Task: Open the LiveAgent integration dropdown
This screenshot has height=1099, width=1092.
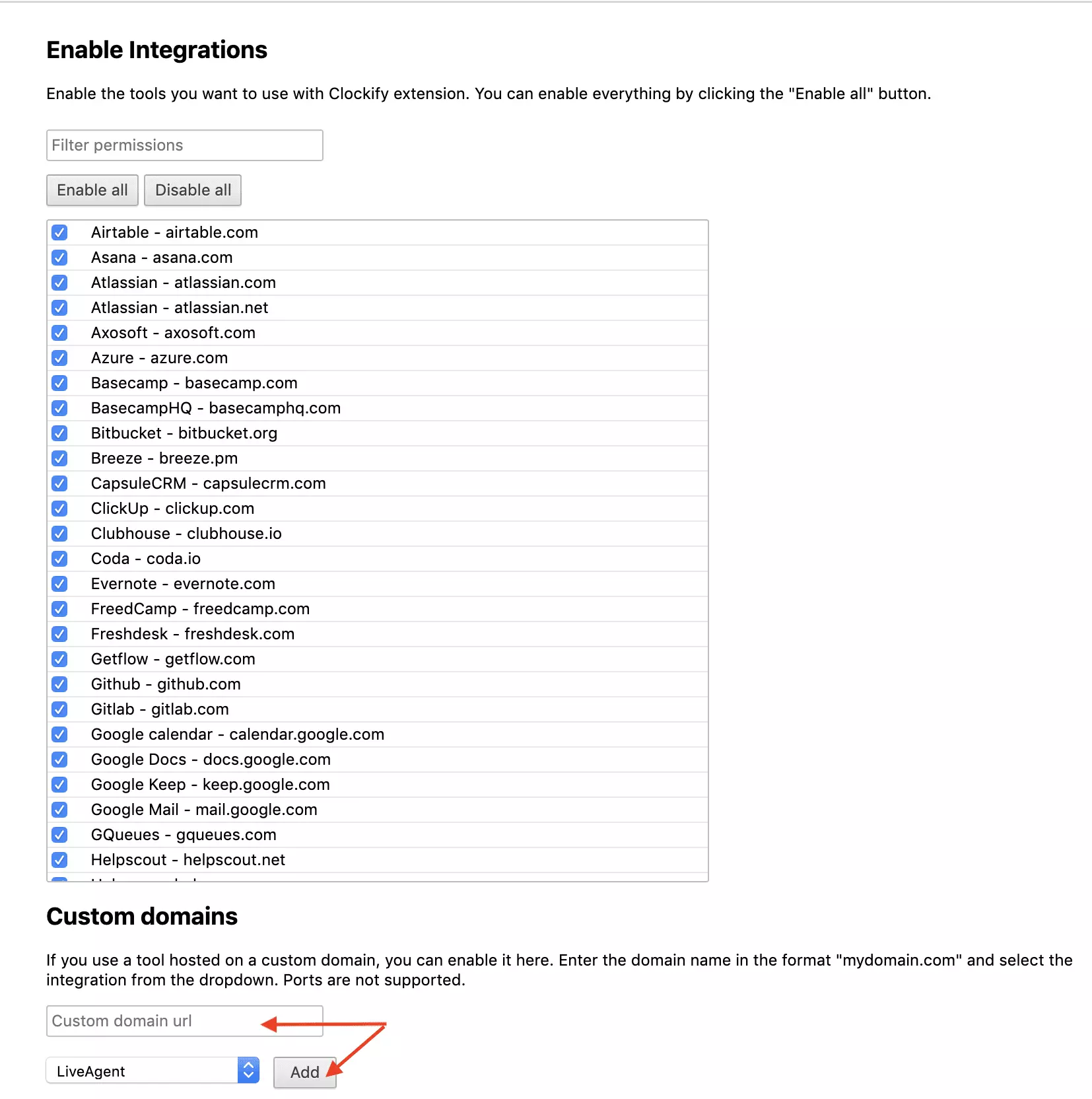Action: pos(152,1071)
